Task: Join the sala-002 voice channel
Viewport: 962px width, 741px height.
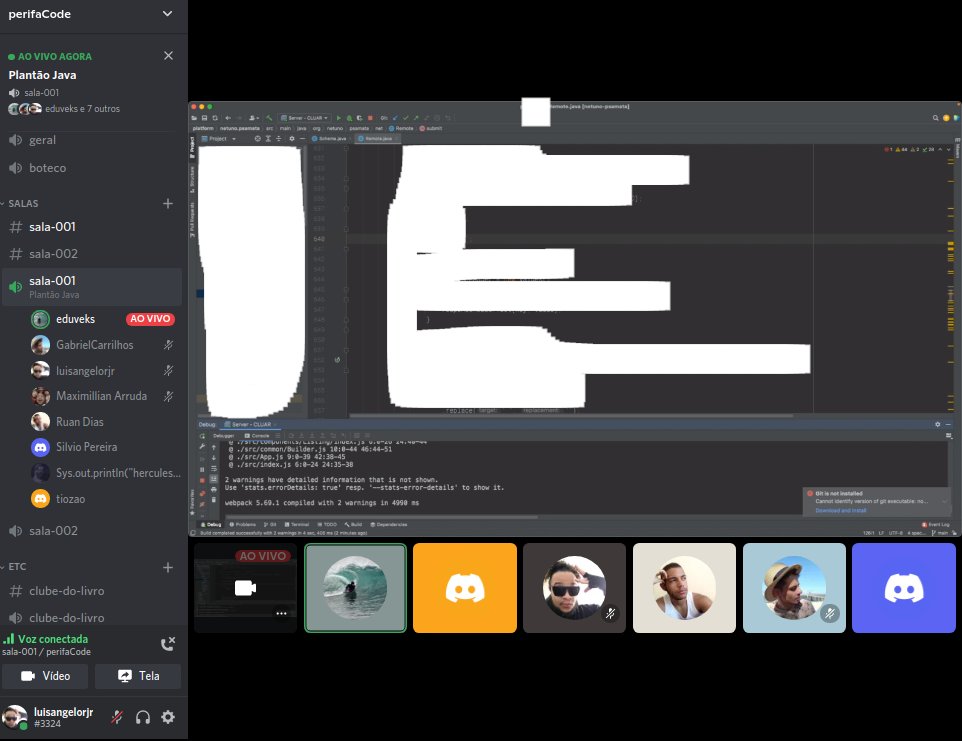Action: click(92, 531)
